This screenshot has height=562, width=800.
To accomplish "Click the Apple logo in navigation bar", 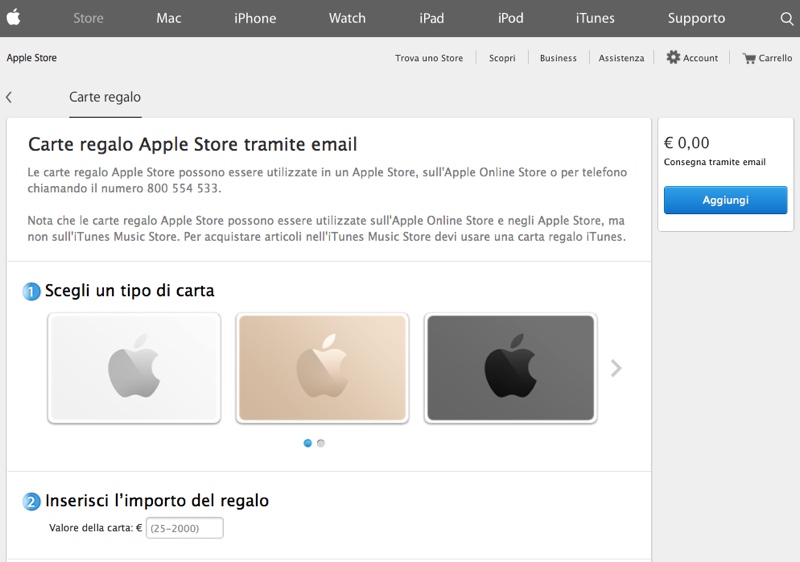I will point(13,17).
